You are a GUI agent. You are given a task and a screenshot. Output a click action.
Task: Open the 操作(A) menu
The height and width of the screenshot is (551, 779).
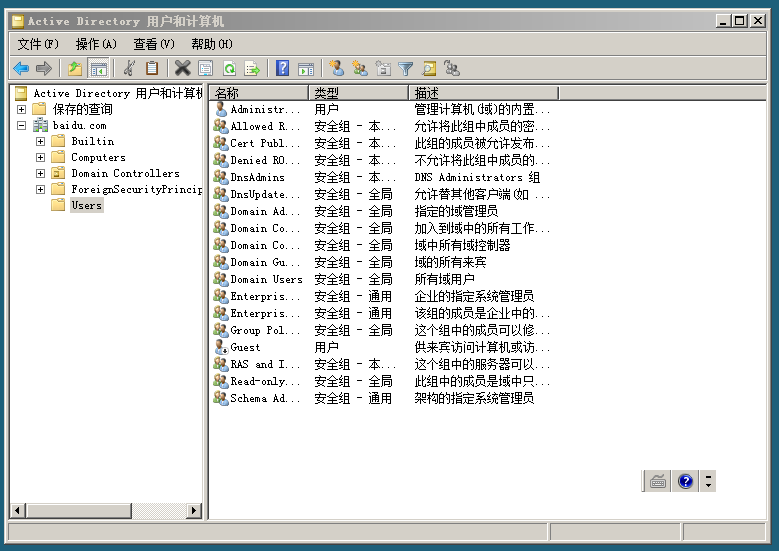[x=96, y=44]
